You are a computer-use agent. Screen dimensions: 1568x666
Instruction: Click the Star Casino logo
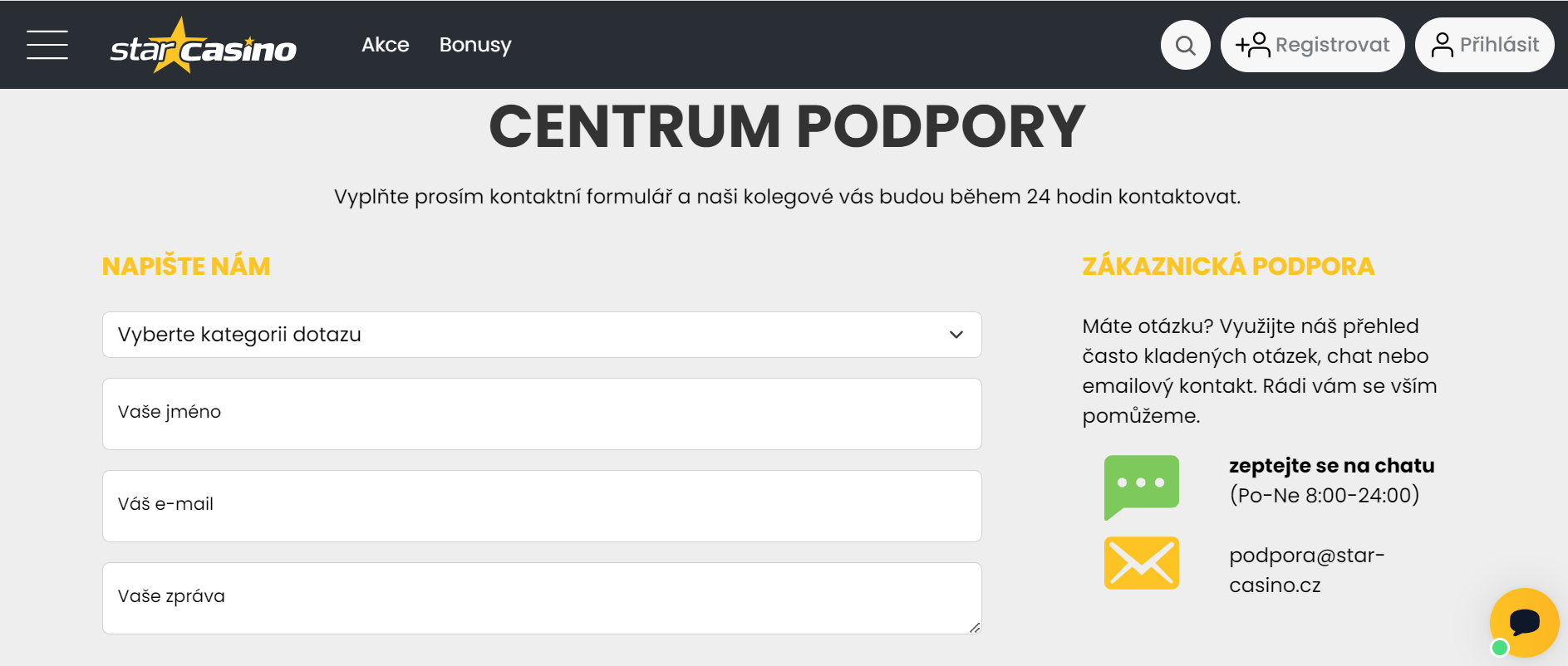point(204,46)
